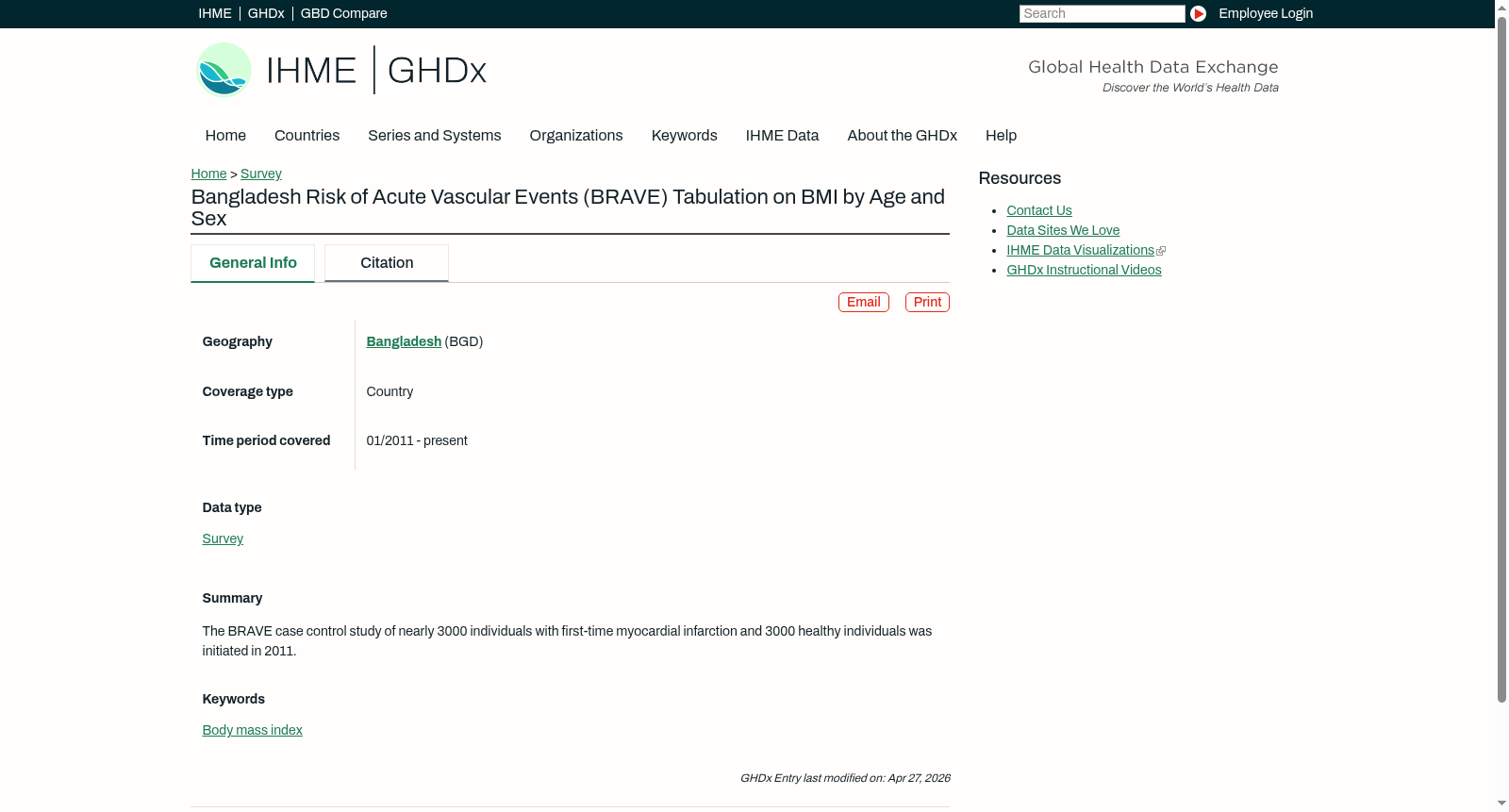
Task: Click the Survey breadcrumb link
Action: click(261, 174)
